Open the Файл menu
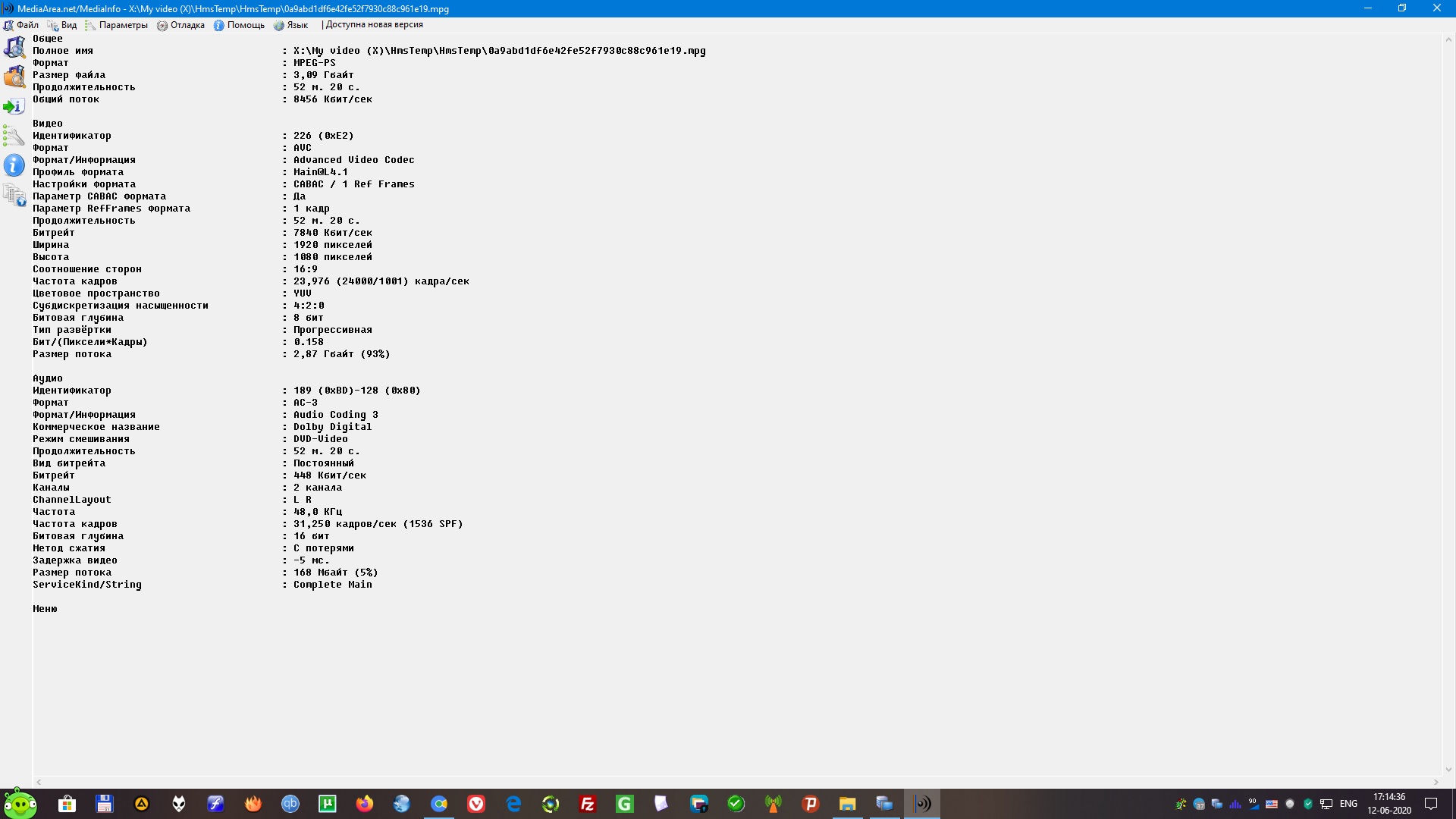Image resolution: width=1456 pixels, height=819 pixels. click(x=21, y=25)
